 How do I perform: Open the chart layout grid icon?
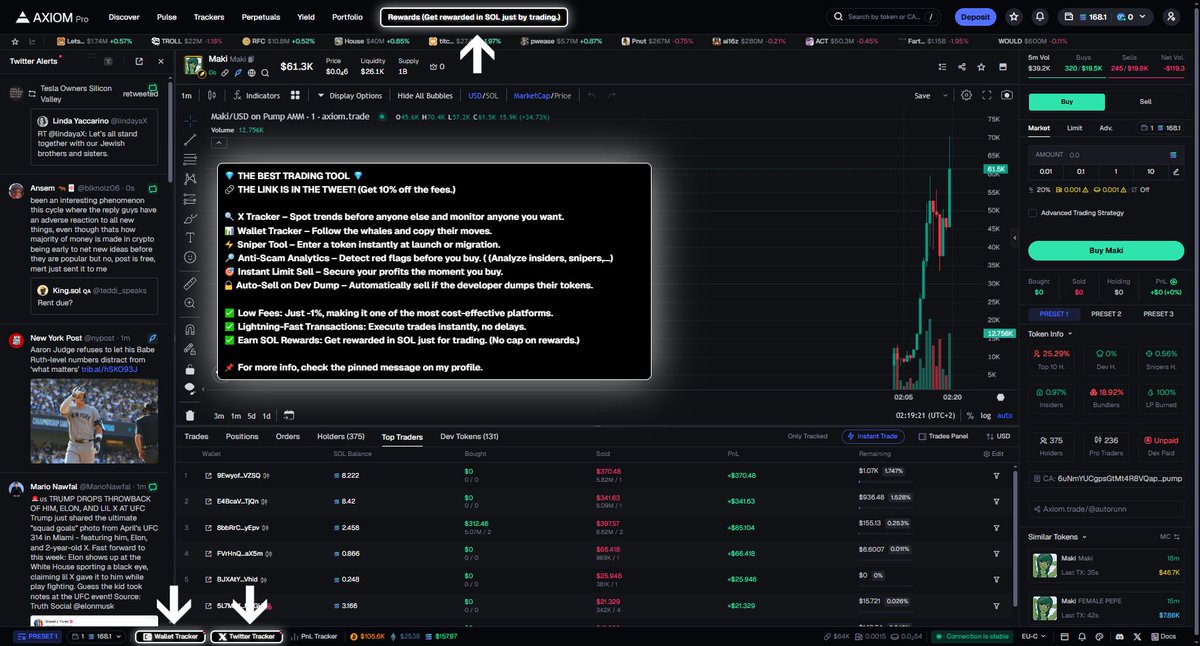(295, 96)
